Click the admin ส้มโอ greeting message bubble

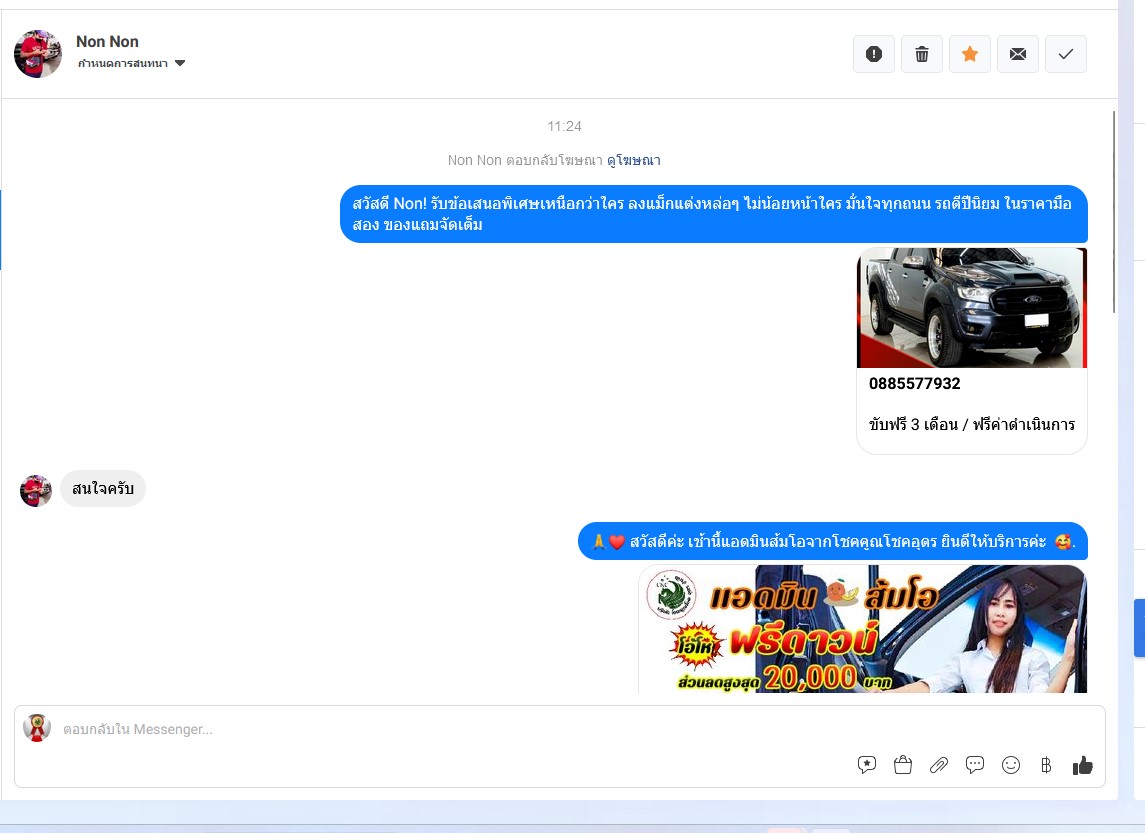coord(832,542)
